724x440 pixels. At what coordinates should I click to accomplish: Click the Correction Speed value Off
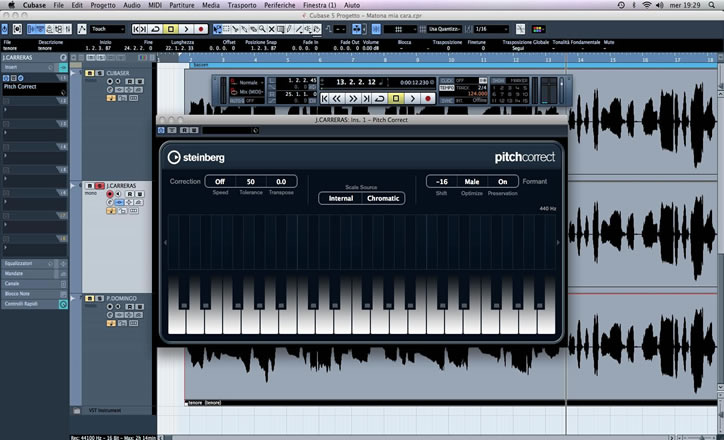point(220,181)
